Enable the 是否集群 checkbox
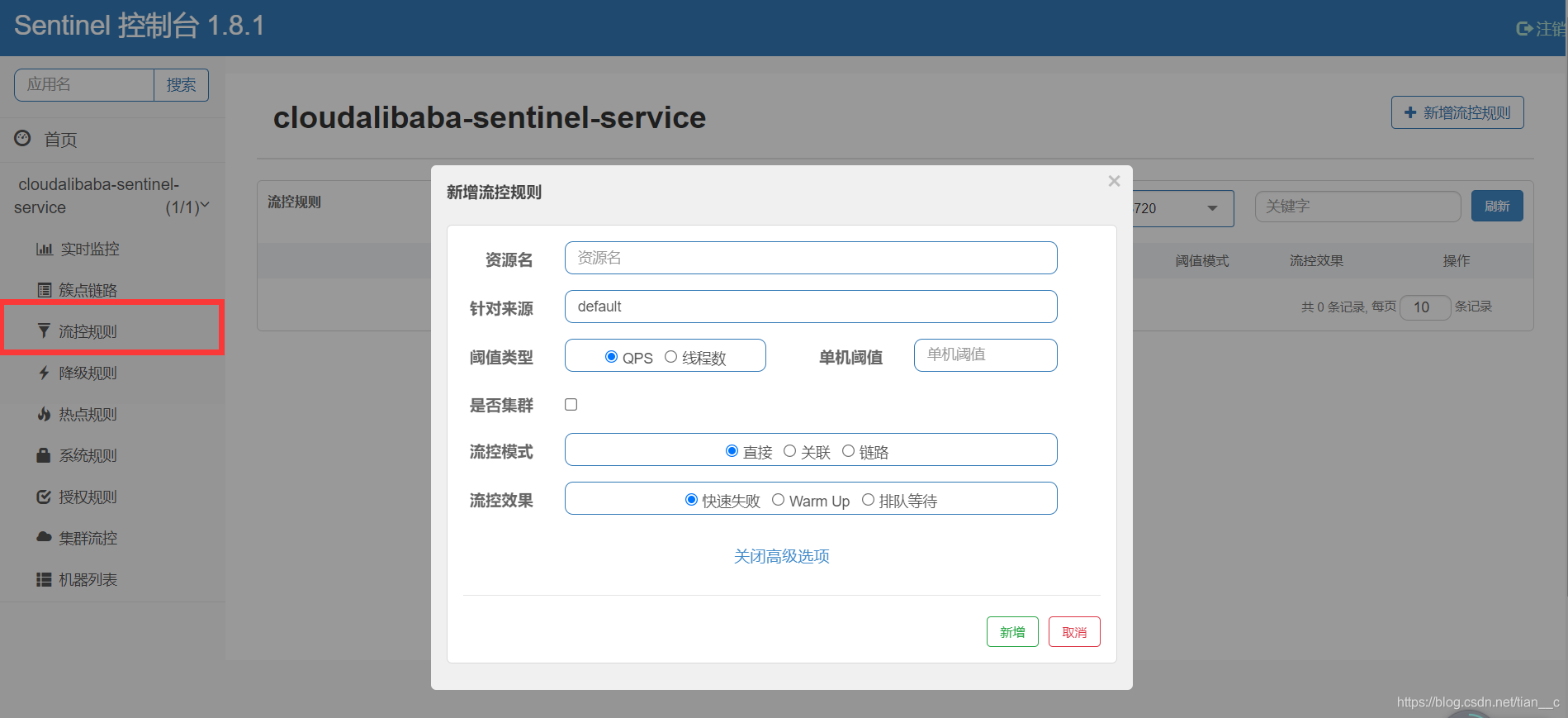Image resolution: width=1568 pixels, height=718 pixels. click(571, 404)
